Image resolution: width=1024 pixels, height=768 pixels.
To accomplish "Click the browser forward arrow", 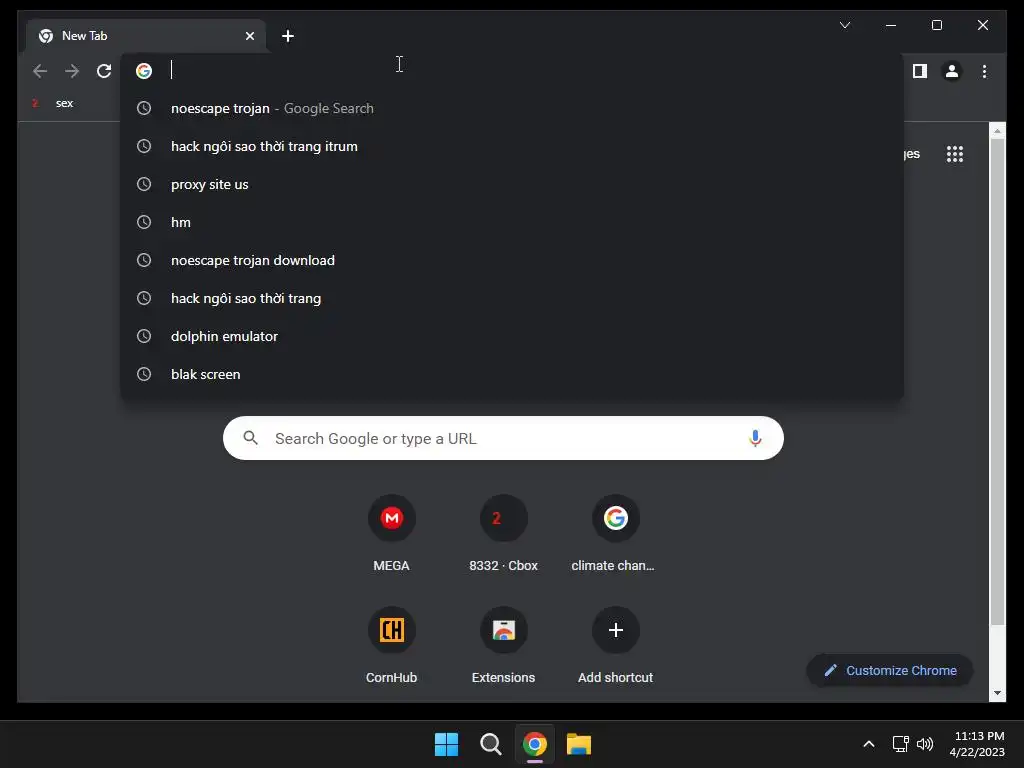I will click(x=72, y=71).
